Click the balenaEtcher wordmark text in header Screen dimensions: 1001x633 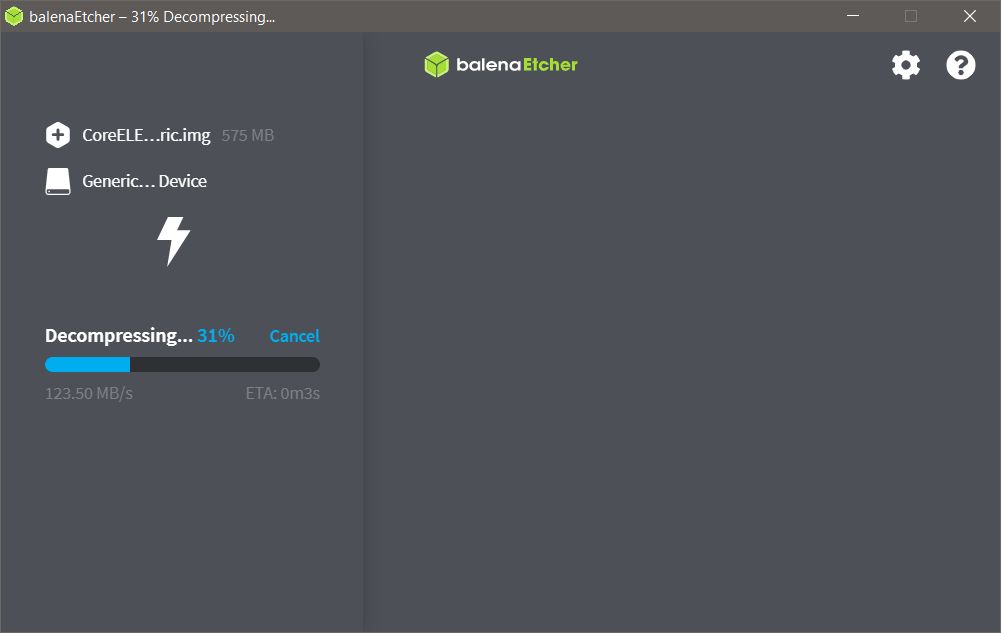pyautogui.click(x=517, y=64)
